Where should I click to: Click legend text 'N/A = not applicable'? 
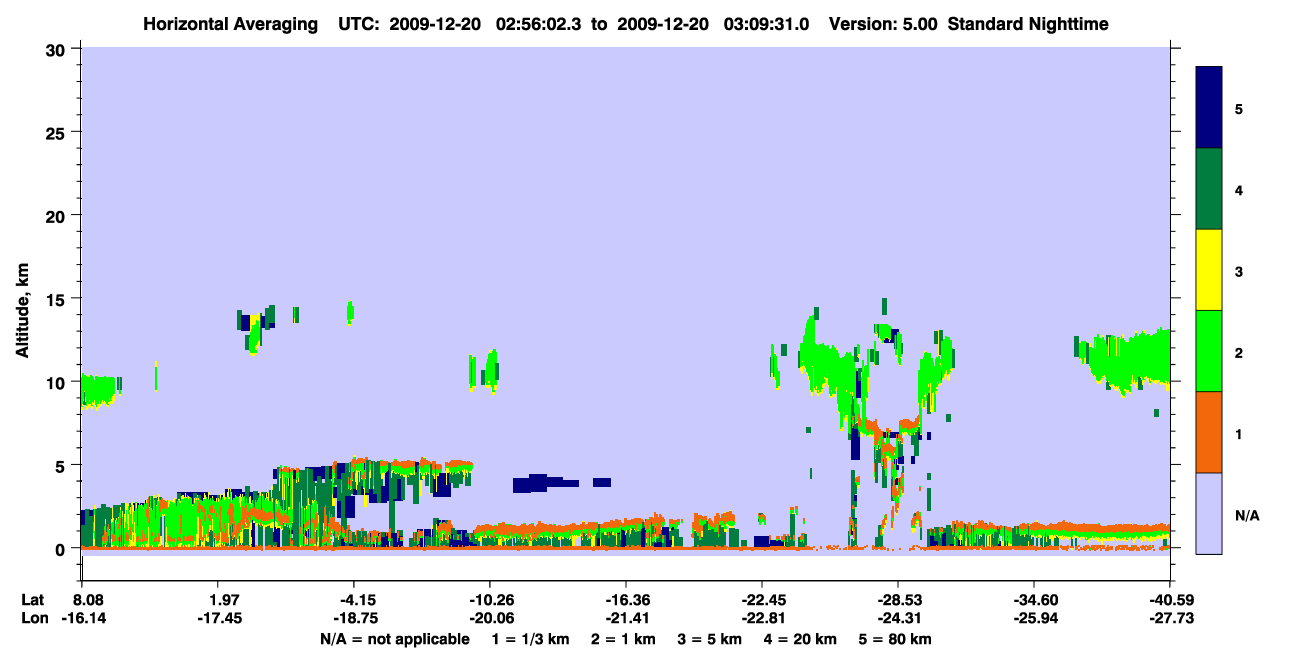coord(394,639)
